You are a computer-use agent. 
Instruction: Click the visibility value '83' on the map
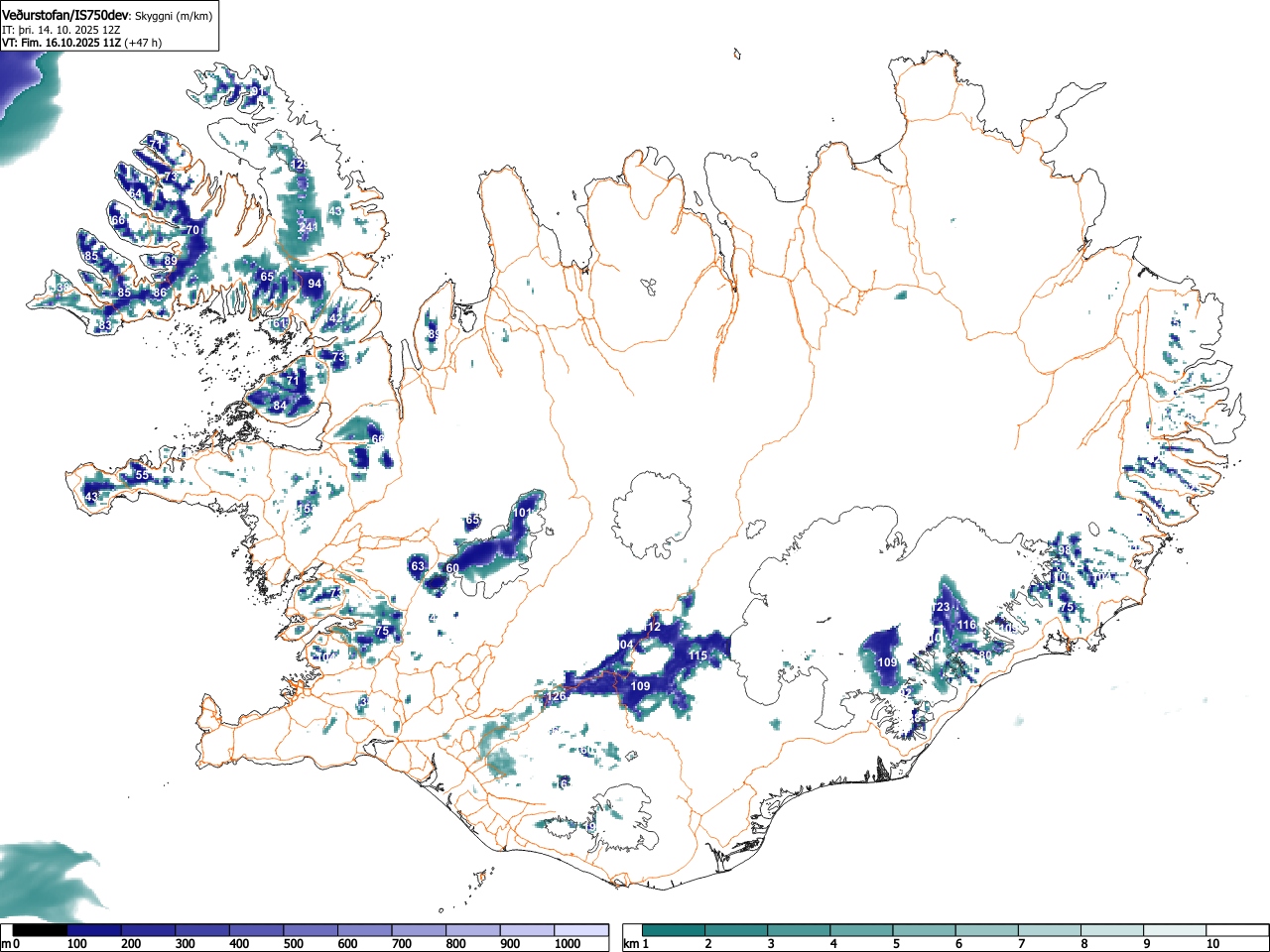point(105,326)
